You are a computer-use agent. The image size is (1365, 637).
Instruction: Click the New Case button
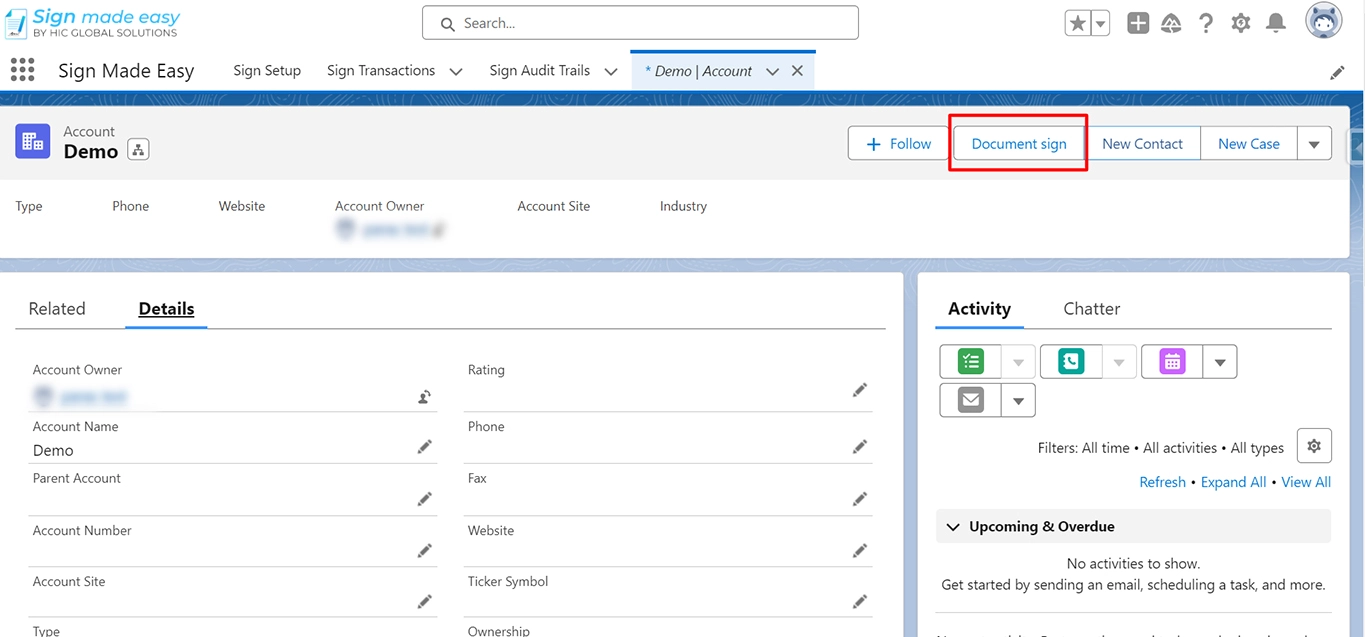click(x=1248, y=144)
